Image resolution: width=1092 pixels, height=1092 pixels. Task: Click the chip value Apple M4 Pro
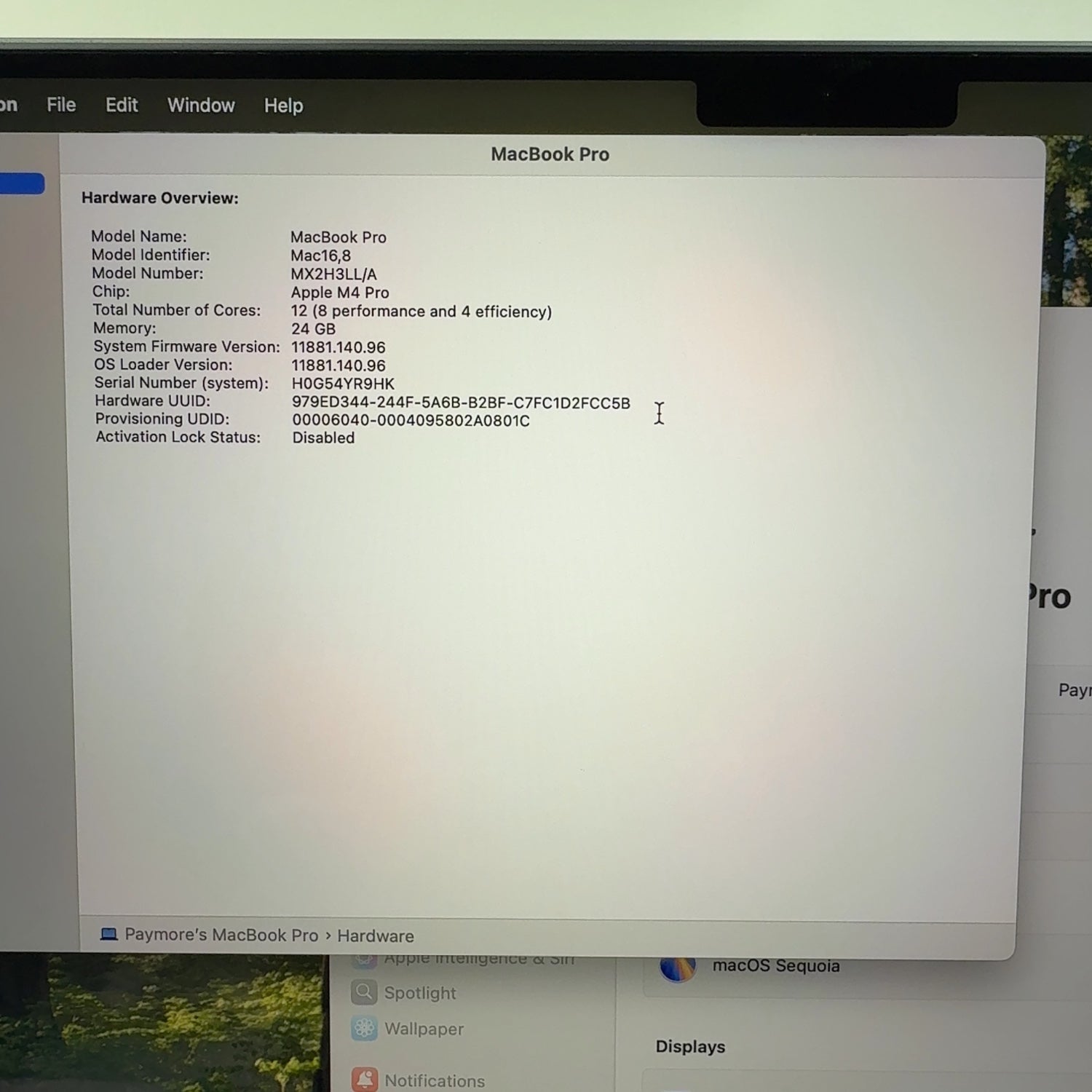point(340,293)
